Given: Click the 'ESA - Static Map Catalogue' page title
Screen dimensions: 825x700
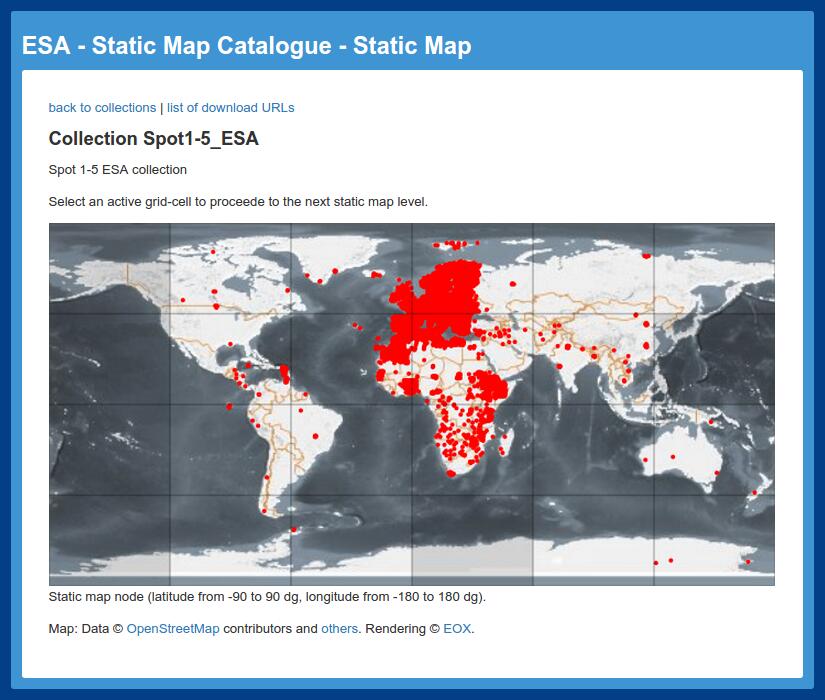Looking at the screenshot, I should coord(247,45).
